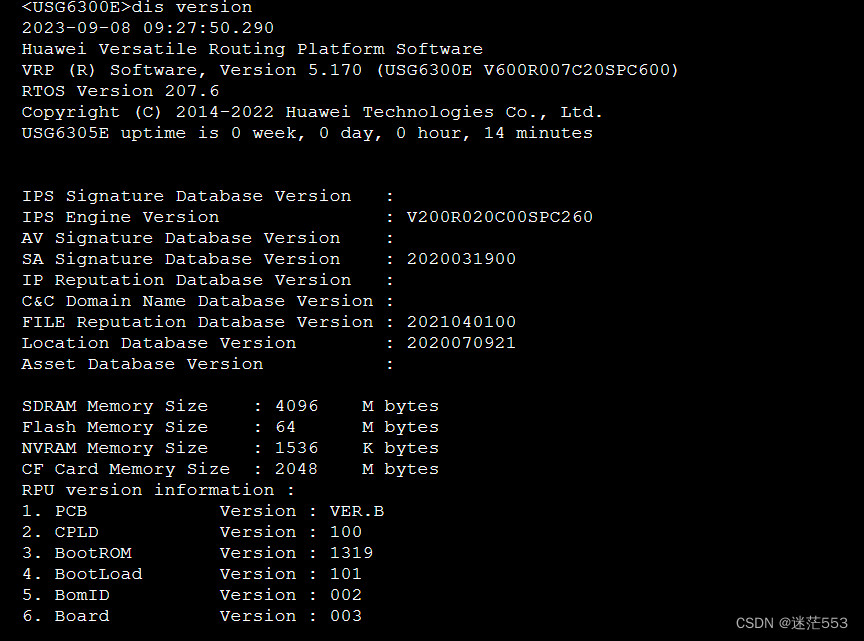Click 'Location Database Version' label
Image resolution: width=864 pixels, height=641 pixels.
159,343
